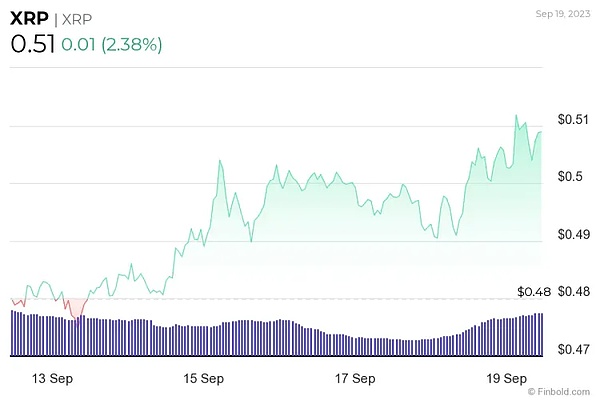Click the $0.49 price axis label
This screenshot has width=600, height=400.
point(574,235)
